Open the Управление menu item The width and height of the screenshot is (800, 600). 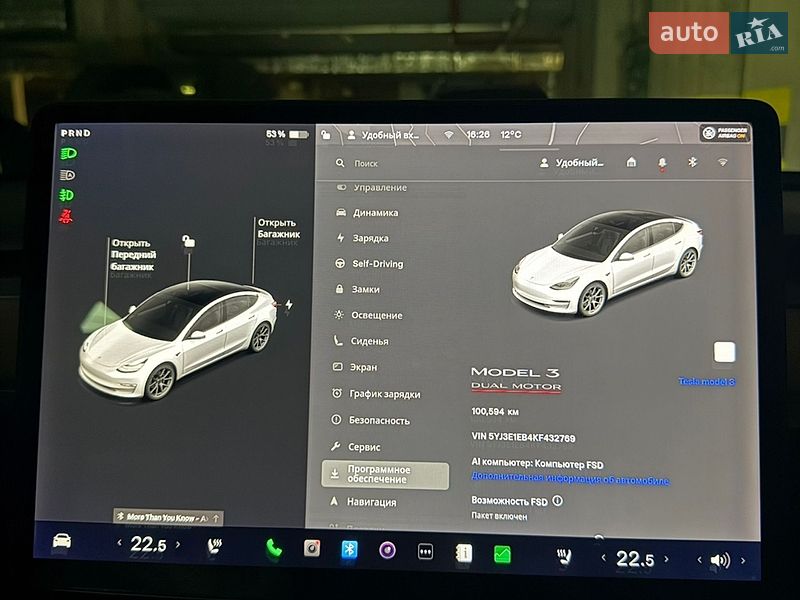click(373, 188)
